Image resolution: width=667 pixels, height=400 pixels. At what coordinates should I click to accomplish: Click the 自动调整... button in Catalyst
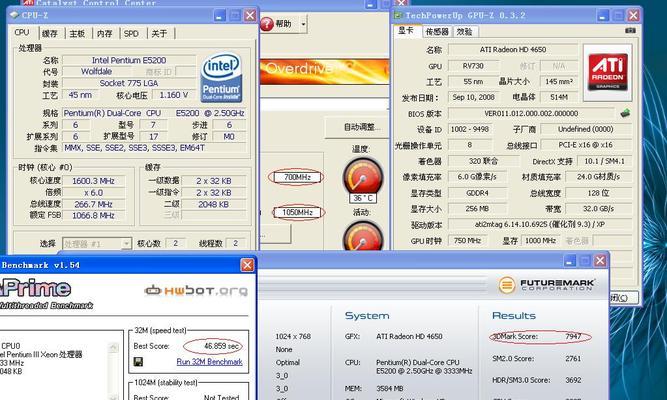tap(359, 127)
